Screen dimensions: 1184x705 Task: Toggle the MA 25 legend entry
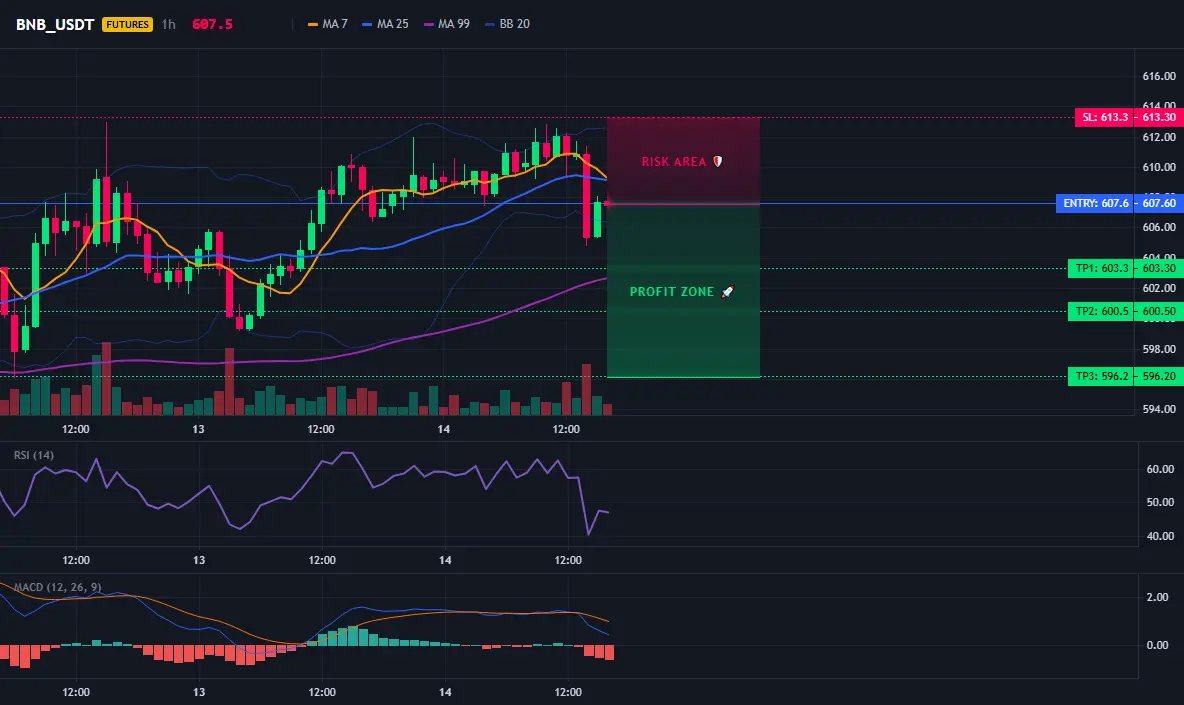385,24
